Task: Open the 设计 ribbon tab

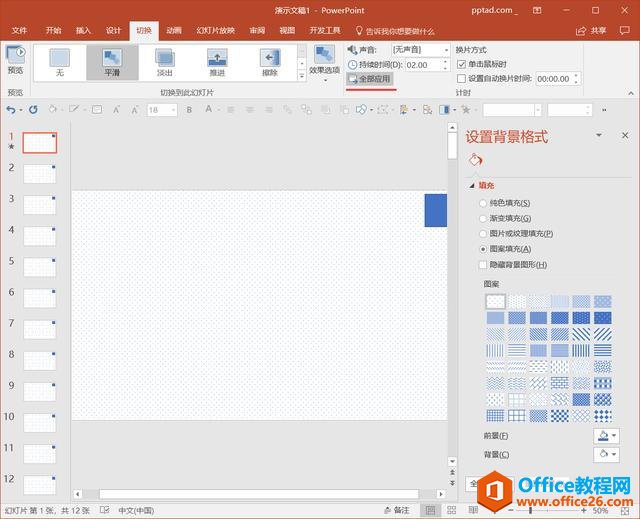Action: 114,30
